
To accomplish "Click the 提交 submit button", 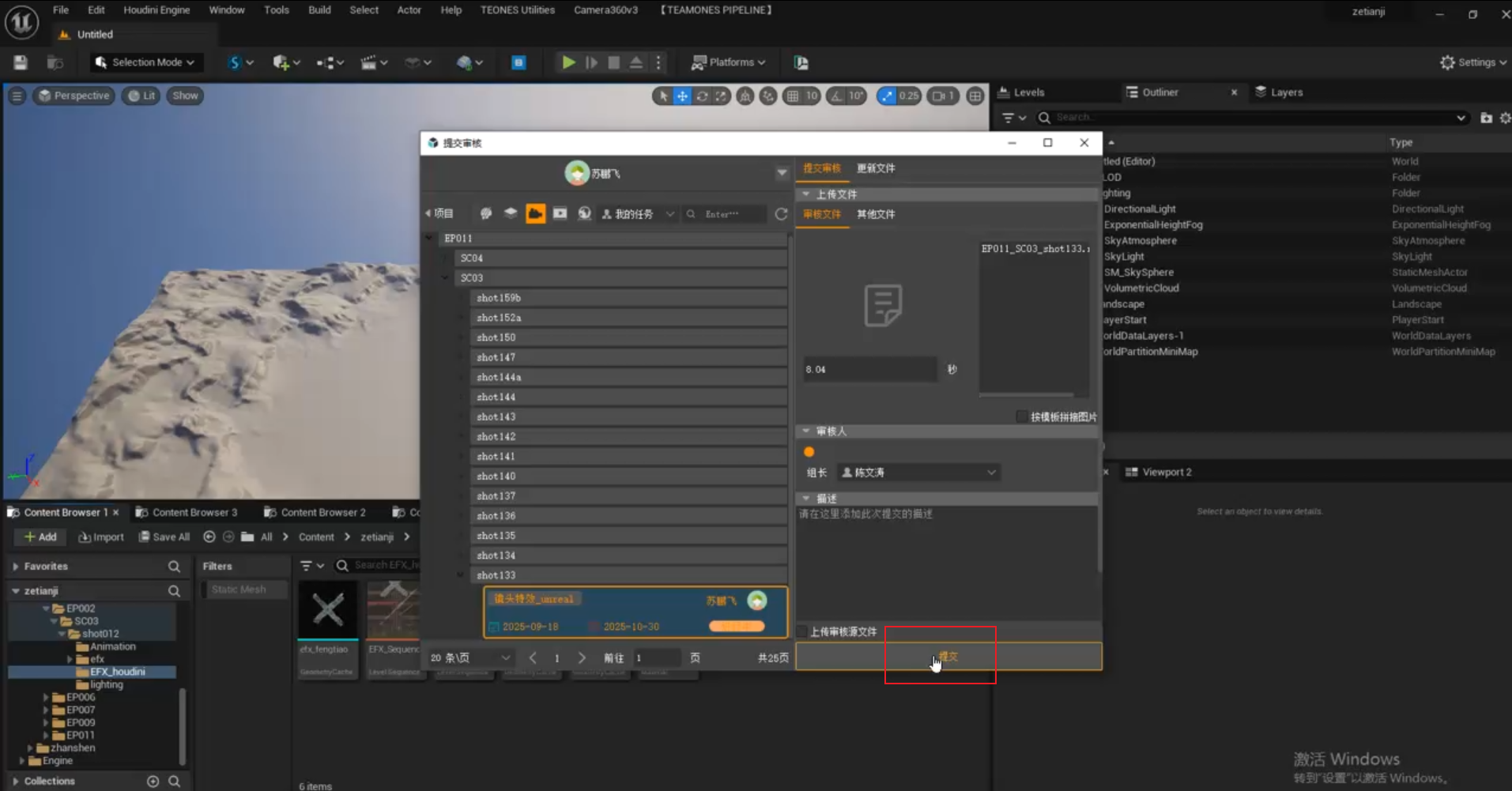I will 948,657.
